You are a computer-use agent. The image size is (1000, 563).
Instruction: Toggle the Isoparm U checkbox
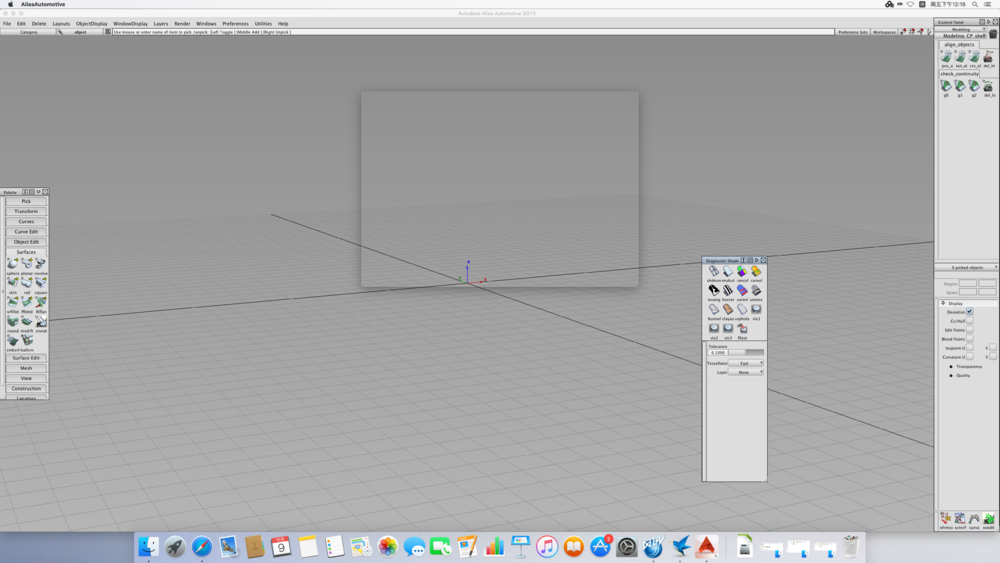(969, 347)
